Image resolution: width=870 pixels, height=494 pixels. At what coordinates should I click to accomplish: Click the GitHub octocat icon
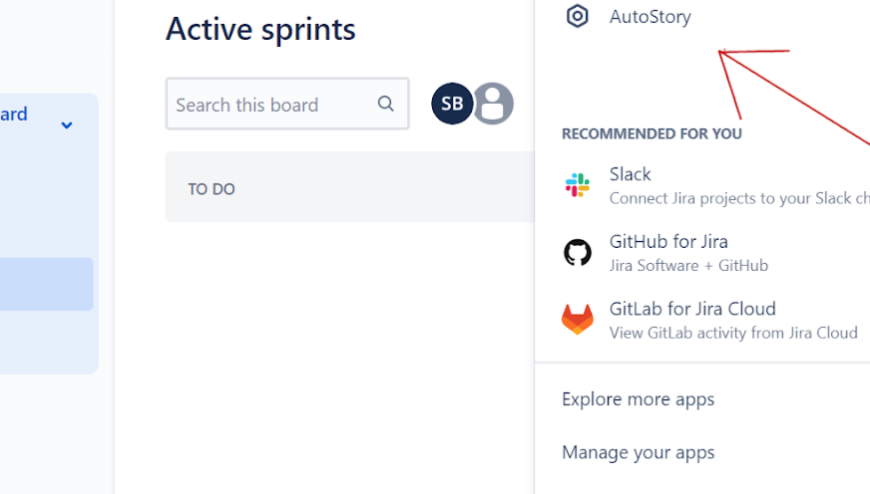click(577, 252)
